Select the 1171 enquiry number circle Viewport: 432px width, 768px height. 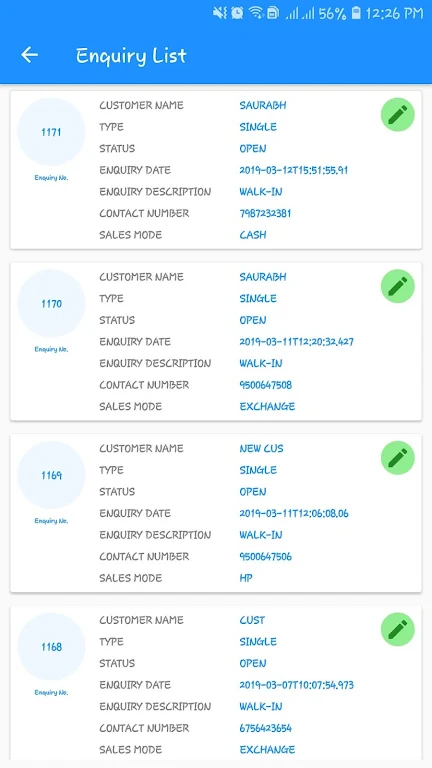point(51,132)
